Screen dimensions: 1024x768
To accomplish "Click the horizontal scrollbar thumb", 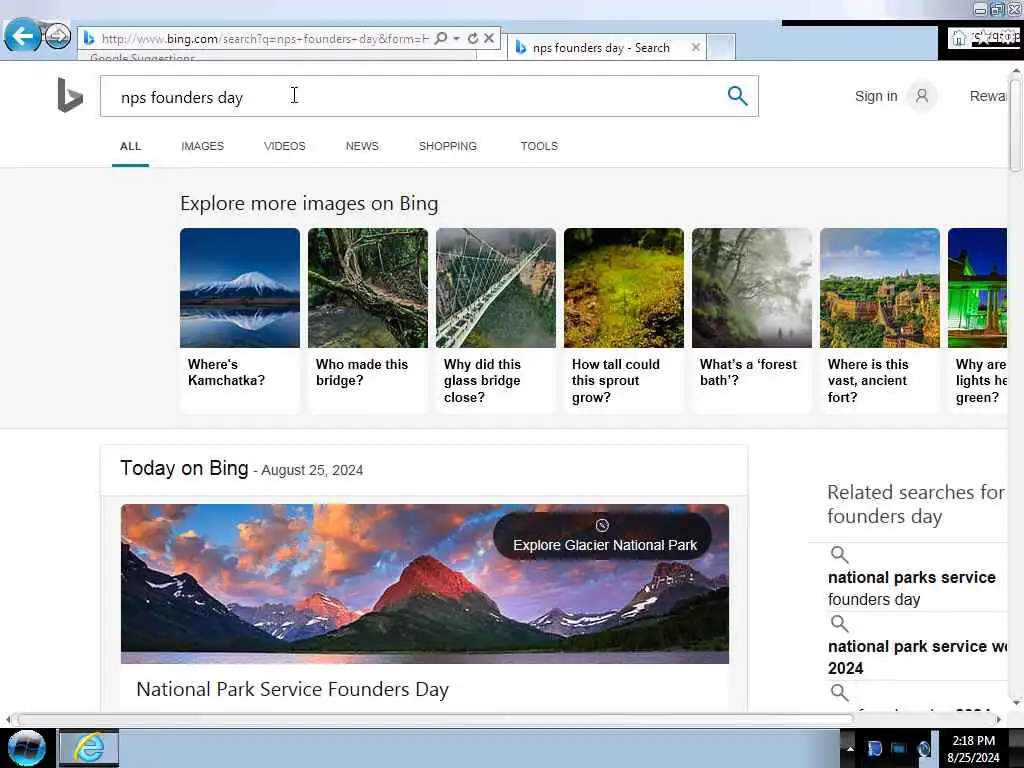I will point(436,719).
